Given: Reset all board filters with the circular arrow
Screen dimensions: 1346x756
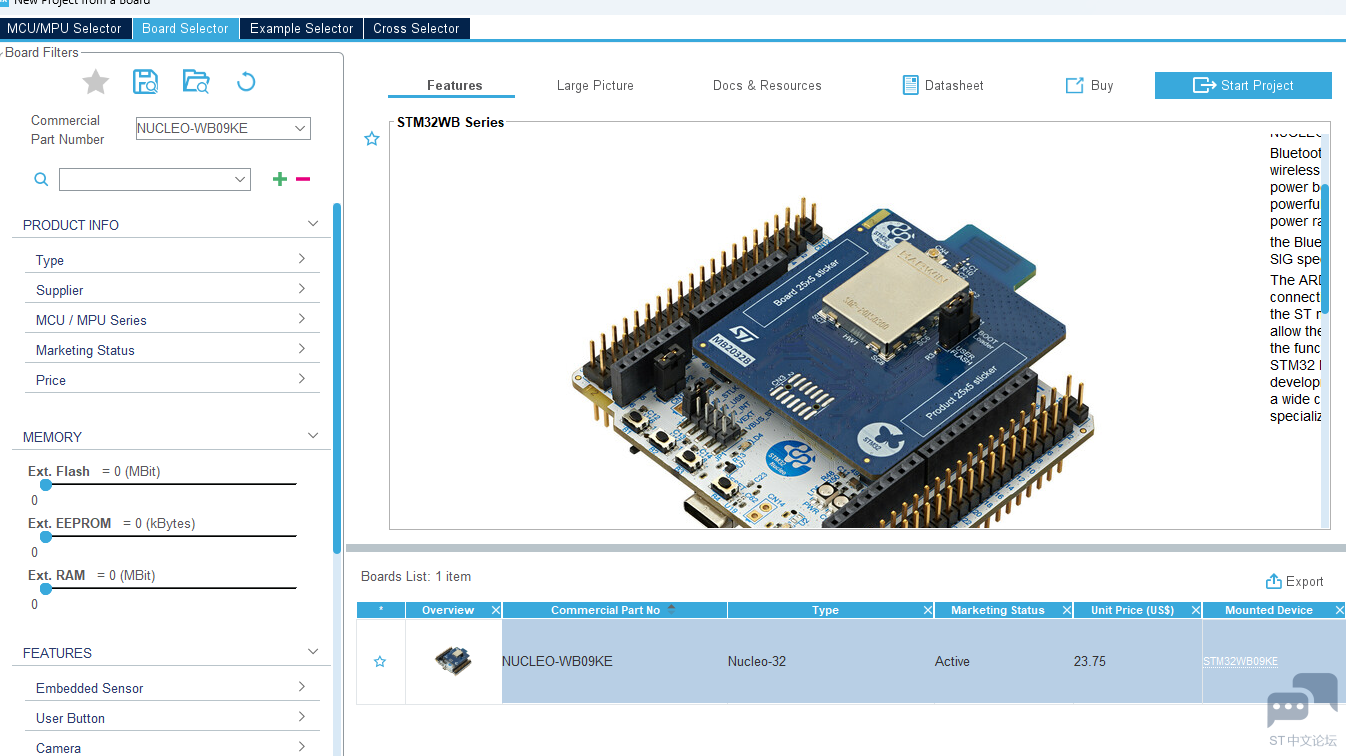Looking at the screenshot, I should point(246,82).
